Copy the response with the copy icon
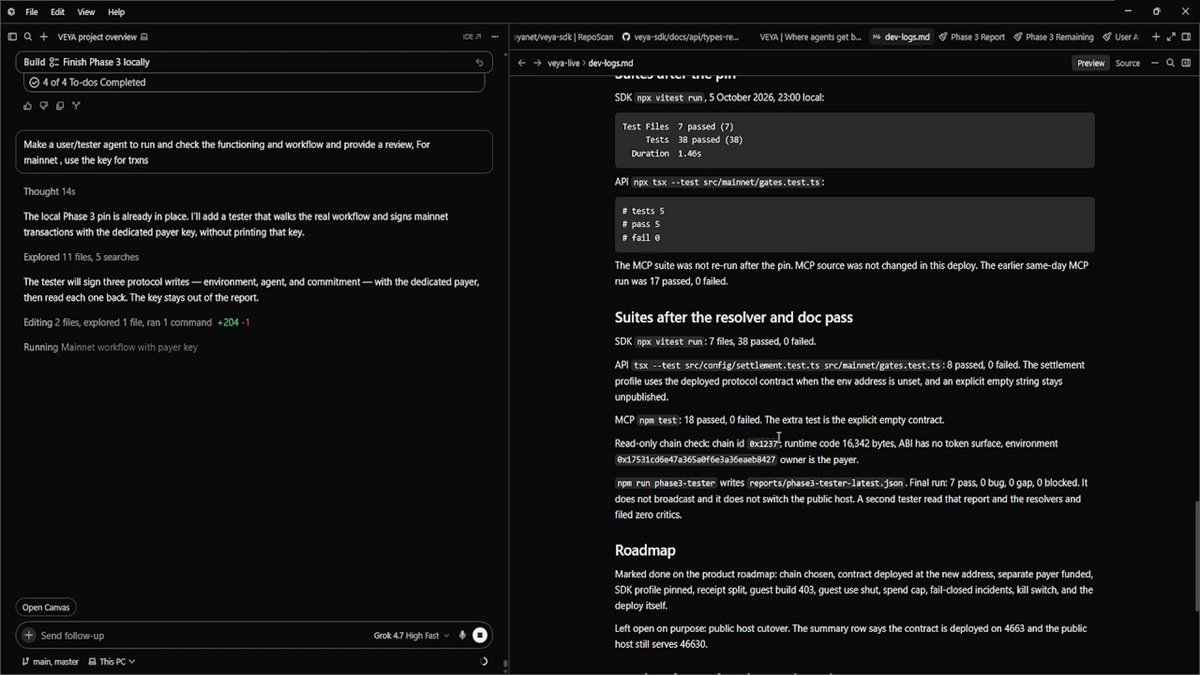This screenshot has width=1200, height=675. [x=60, y=106]
